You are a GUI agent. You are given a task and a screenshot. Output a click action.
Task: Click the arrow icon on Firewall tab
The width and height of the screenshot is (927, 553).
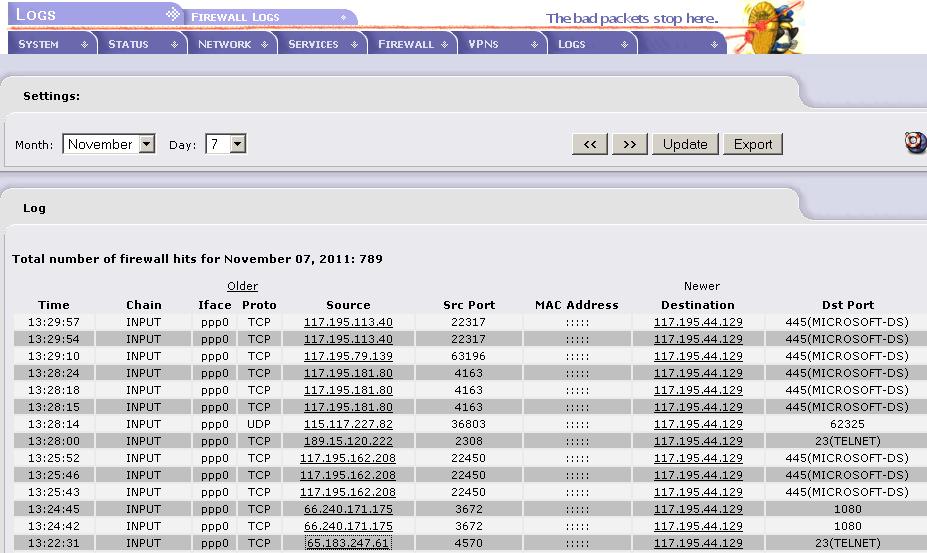click(x=445, y=45)
